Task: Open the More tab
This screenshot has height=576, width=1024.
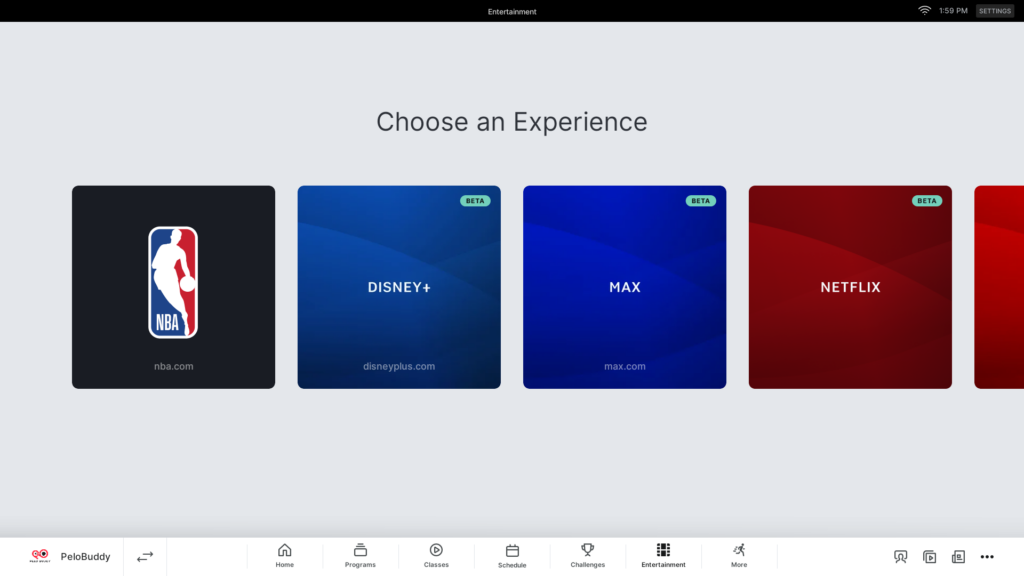Action: tap(739, 556)
